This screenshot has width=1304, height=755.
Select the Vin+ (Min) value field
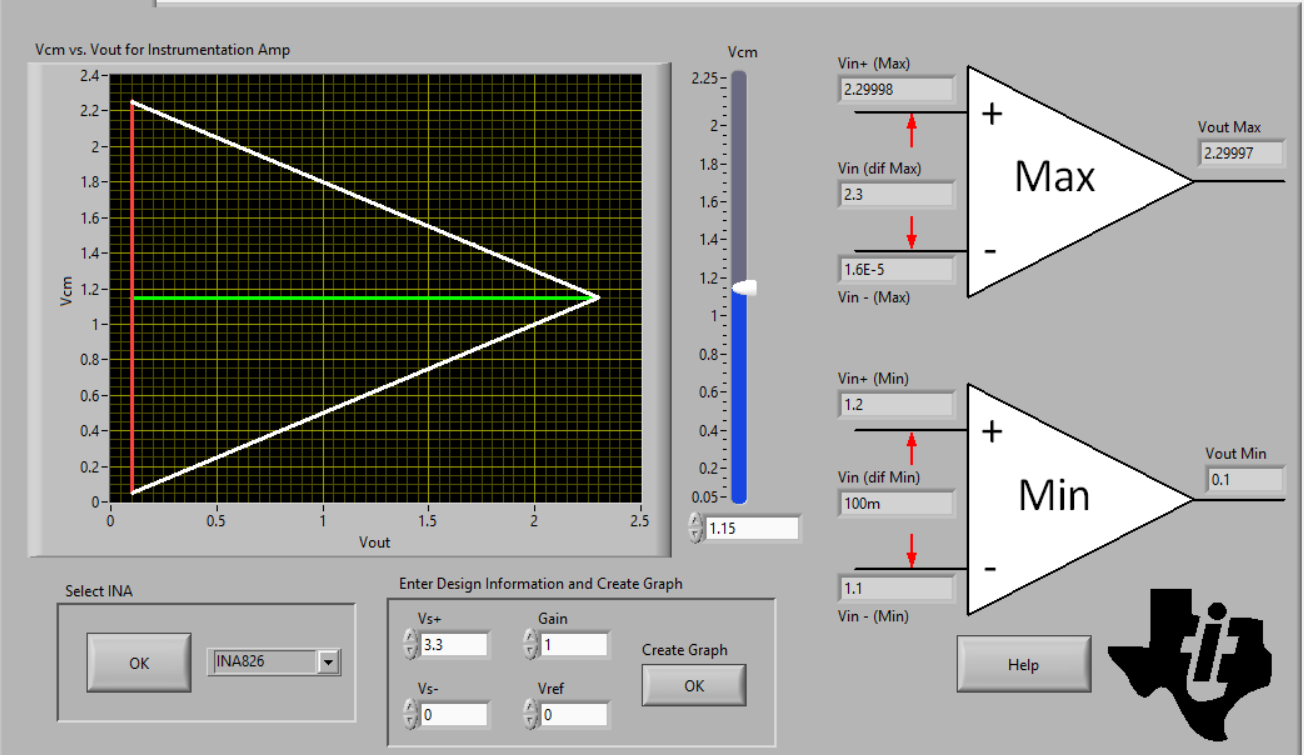pyautogui.click(x=897, y=405)
